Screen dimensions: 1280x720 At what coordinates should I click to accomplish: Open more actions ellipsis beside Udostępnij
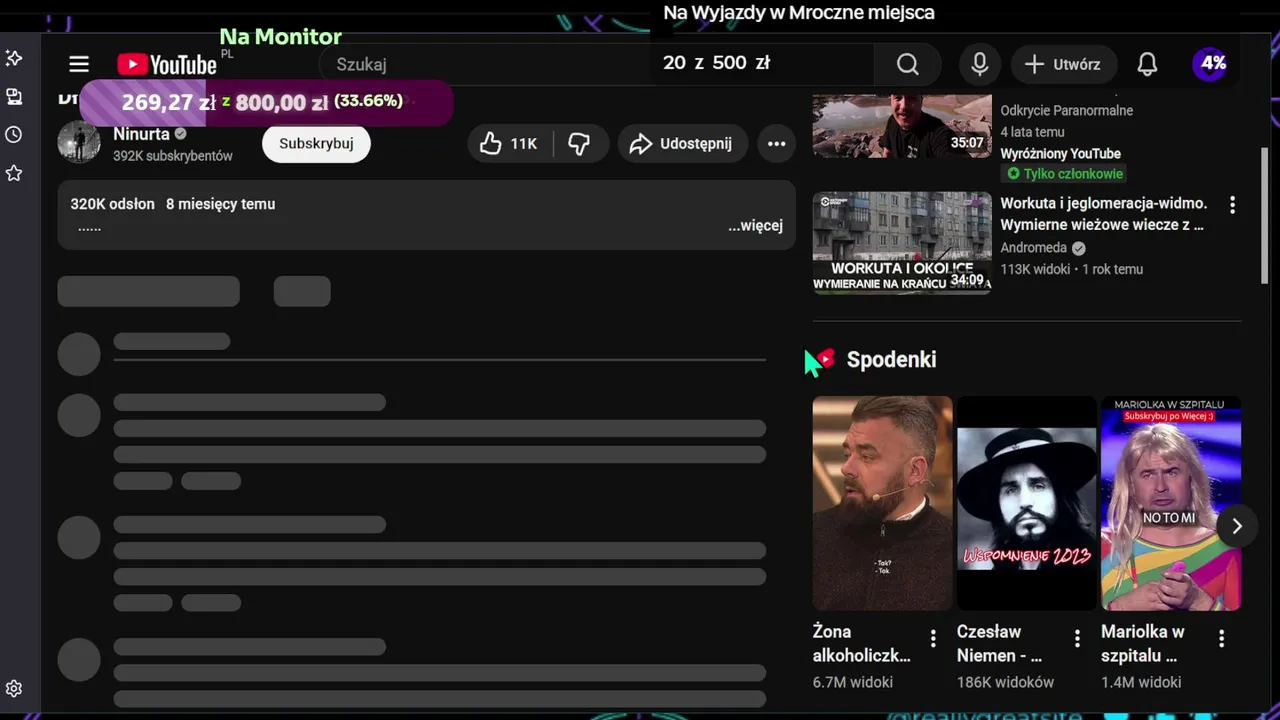776,143
